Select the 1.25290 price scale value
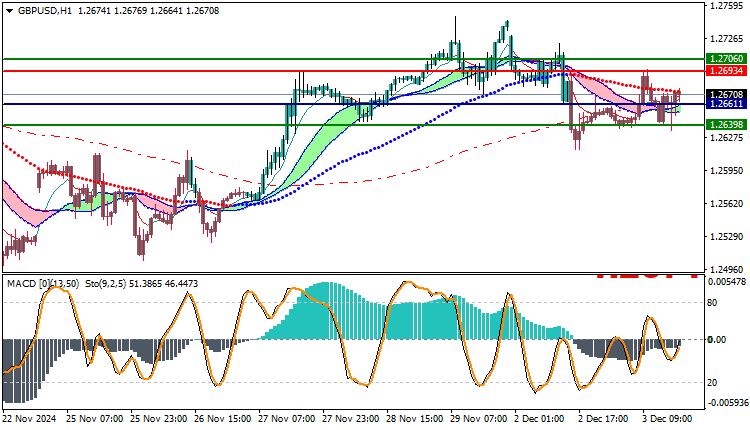This screenshot has width=750, height=430. tap(727, 237)
